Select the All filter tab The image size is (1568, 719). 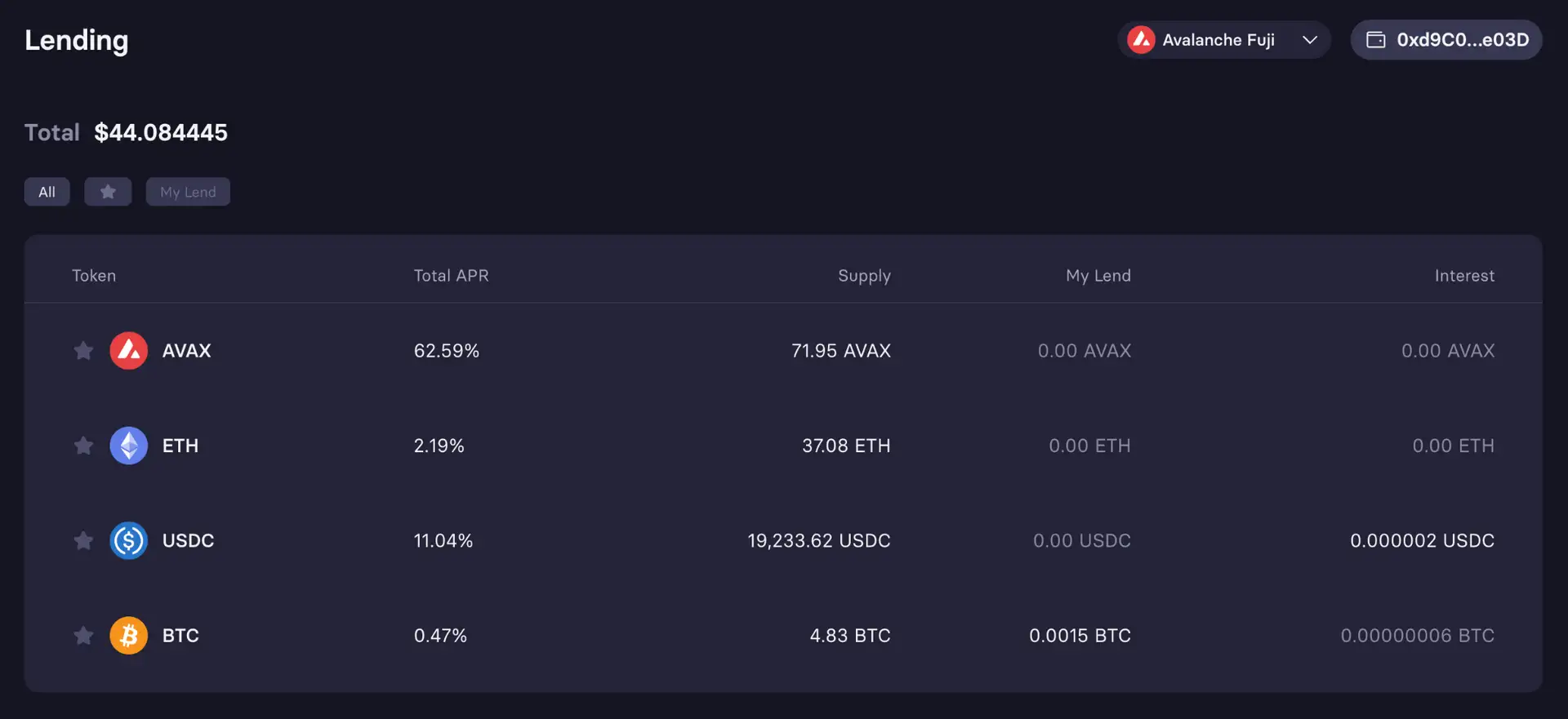(x=47, y=192)
